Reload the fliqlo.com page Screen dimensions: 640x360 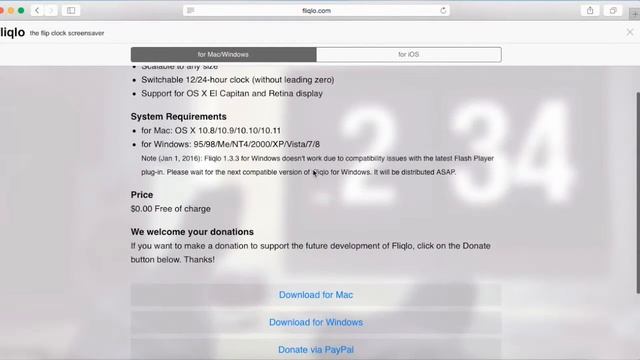[x=443, y=11]
